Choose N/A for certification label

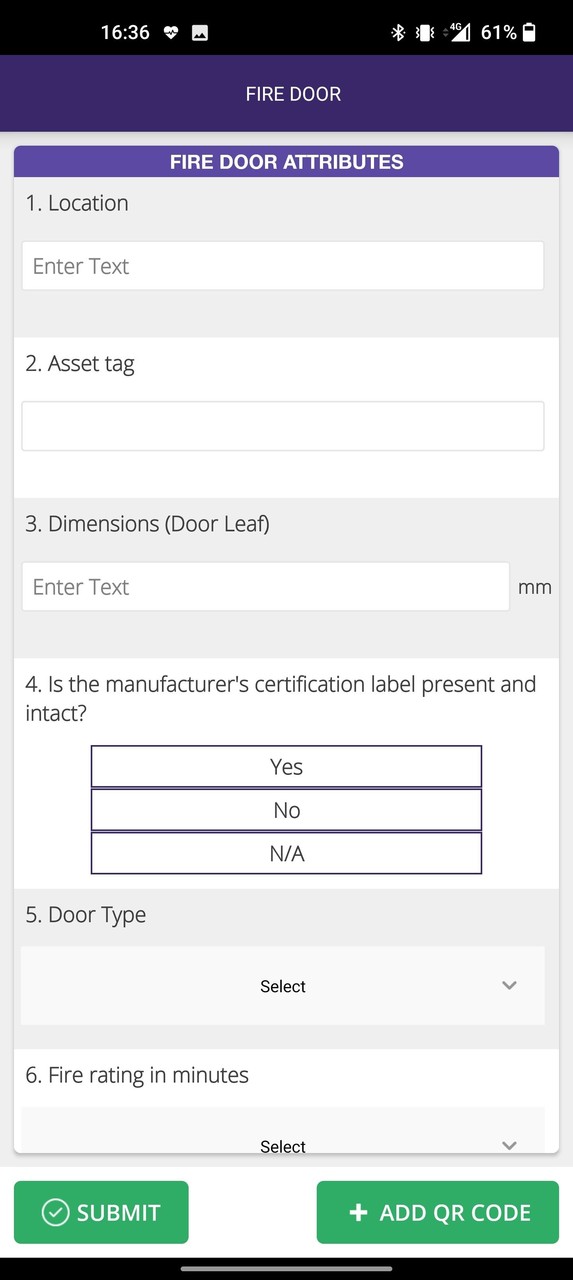[x=286, y=854]
